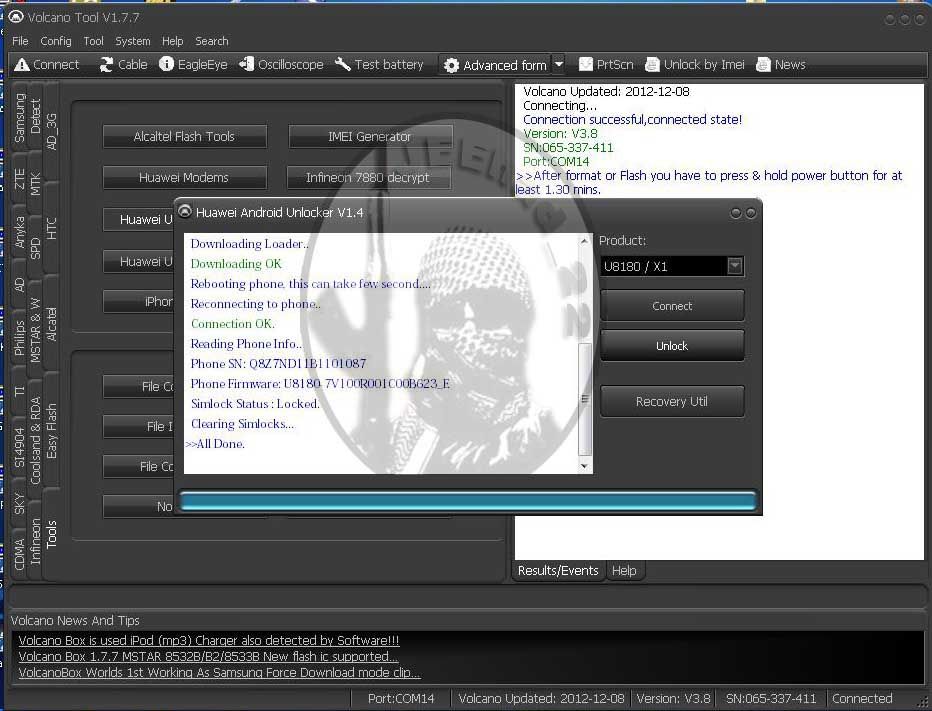Open Samsung Force Download mode news link
Viewport: 932px width, 711px height.
coord(219,672)
